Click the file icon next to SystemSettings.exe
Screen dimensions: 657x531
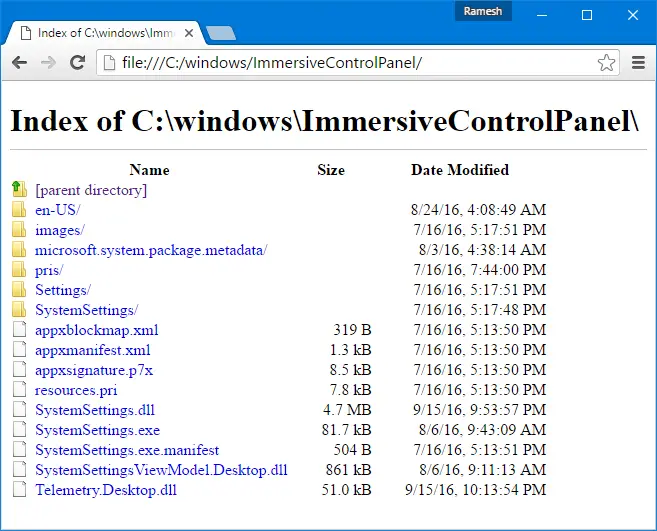coord(19,430)
